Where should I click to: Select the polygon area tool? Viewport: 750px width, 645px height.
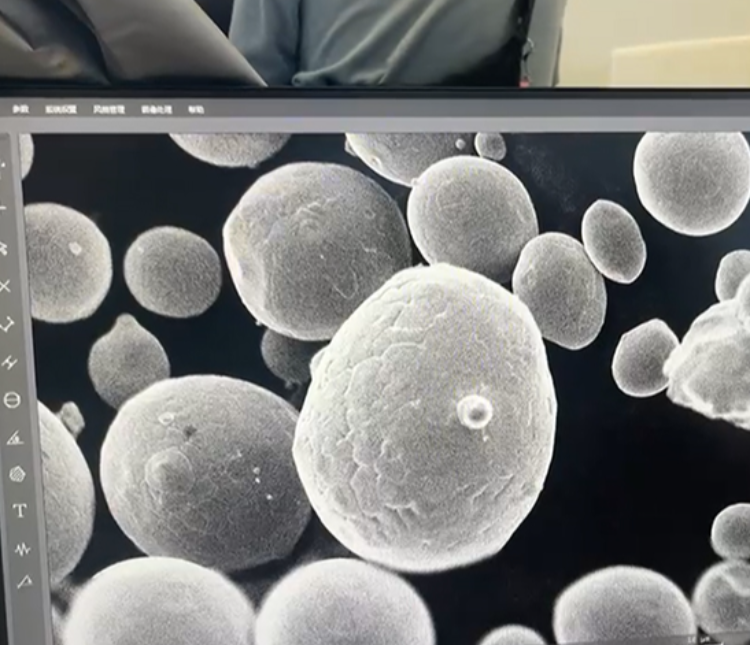(x=17, y=474)
